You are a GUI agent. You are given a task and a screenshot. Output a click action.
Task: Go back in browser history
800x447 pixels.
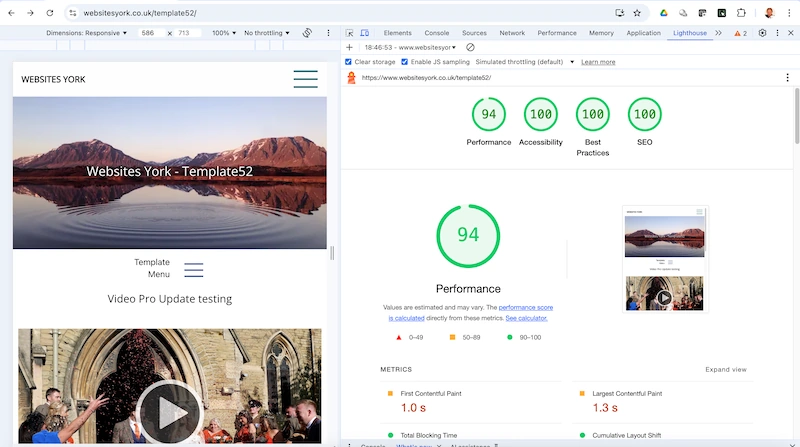coord(11,13)
